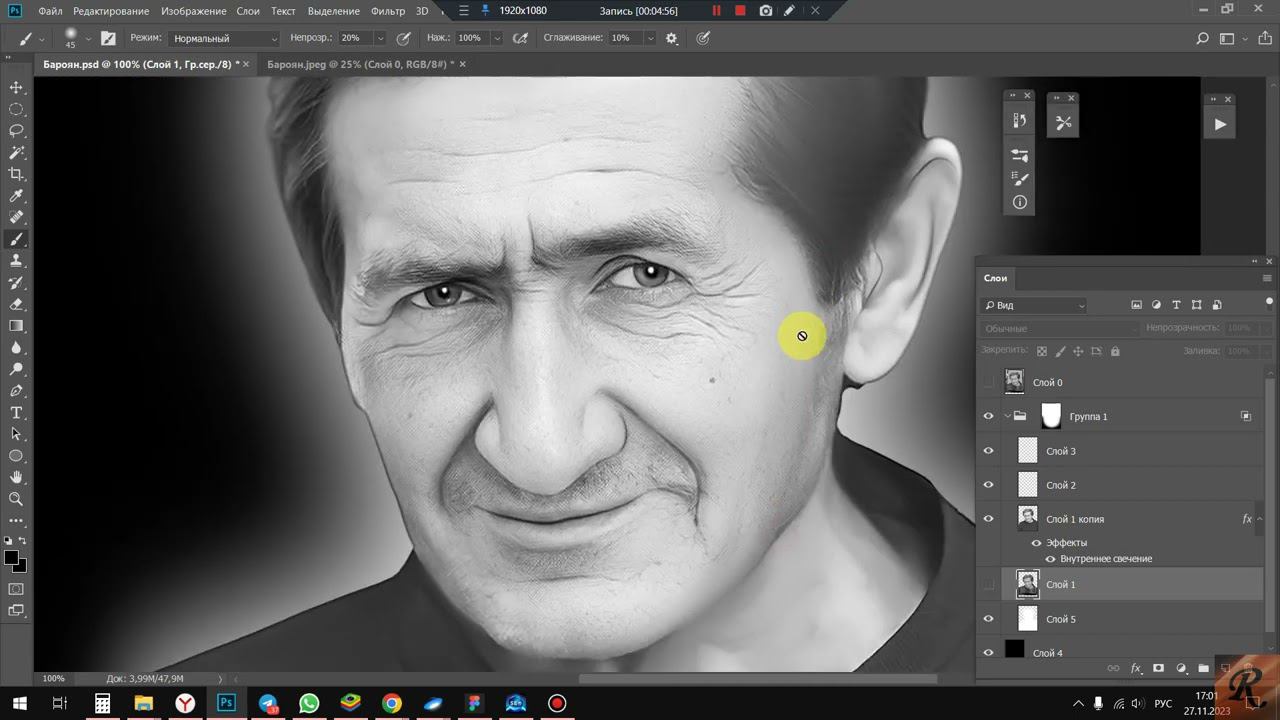The image size is (1280, 720).
Task: Show the Слой 0 layer
Action: (x=989, y=382)
